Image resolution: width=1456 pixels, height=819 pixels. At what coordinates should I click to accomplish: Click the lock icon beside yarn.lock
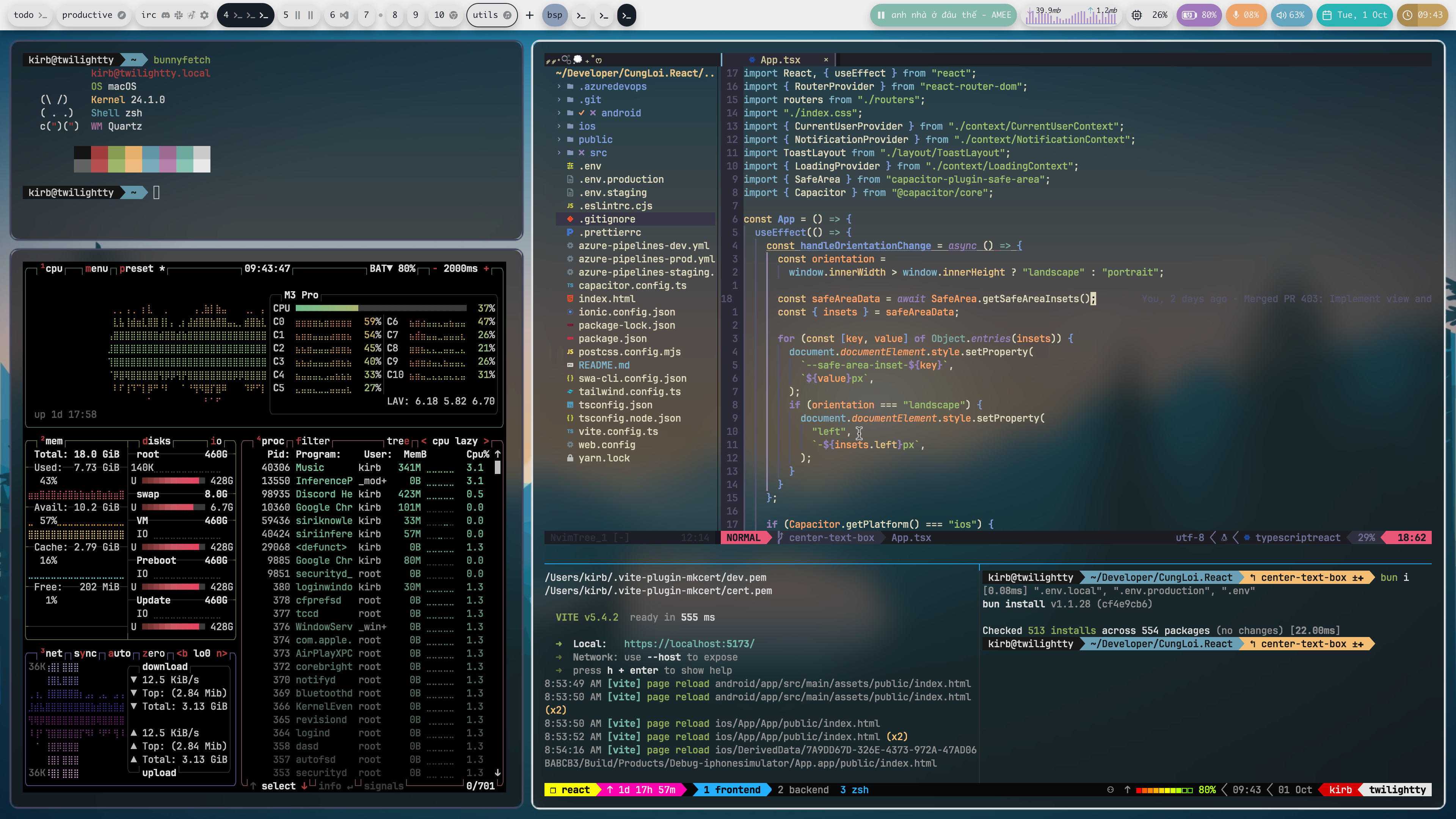click(x=570, y=458)
